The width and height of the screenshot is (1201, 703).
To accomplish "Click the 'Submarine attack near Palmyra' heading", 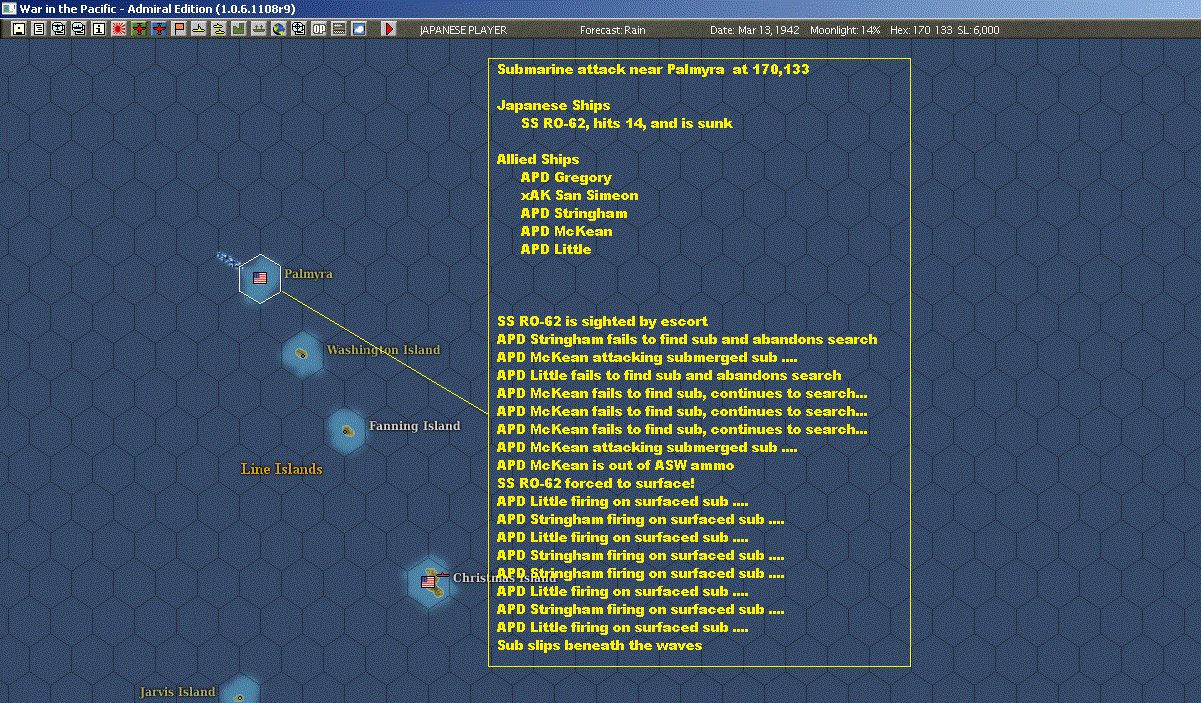I will point(653,70).
